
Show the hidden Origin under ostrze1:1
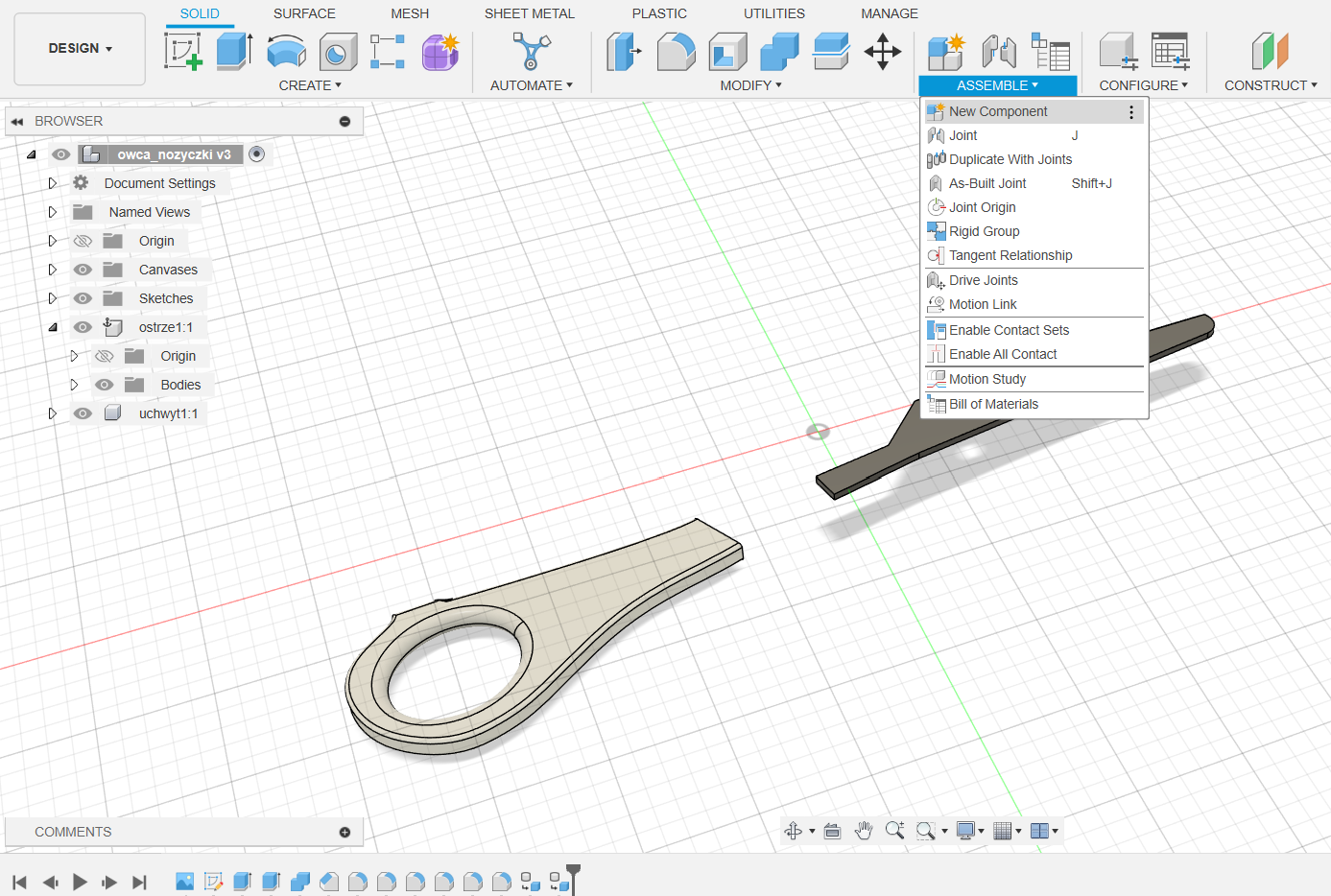[105, 356]
